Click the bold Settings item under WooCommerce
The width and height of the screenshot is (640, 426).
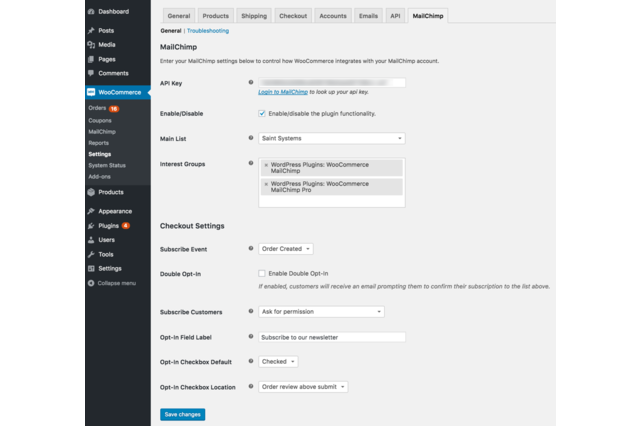pyautogui.click(x=100, y=154)
